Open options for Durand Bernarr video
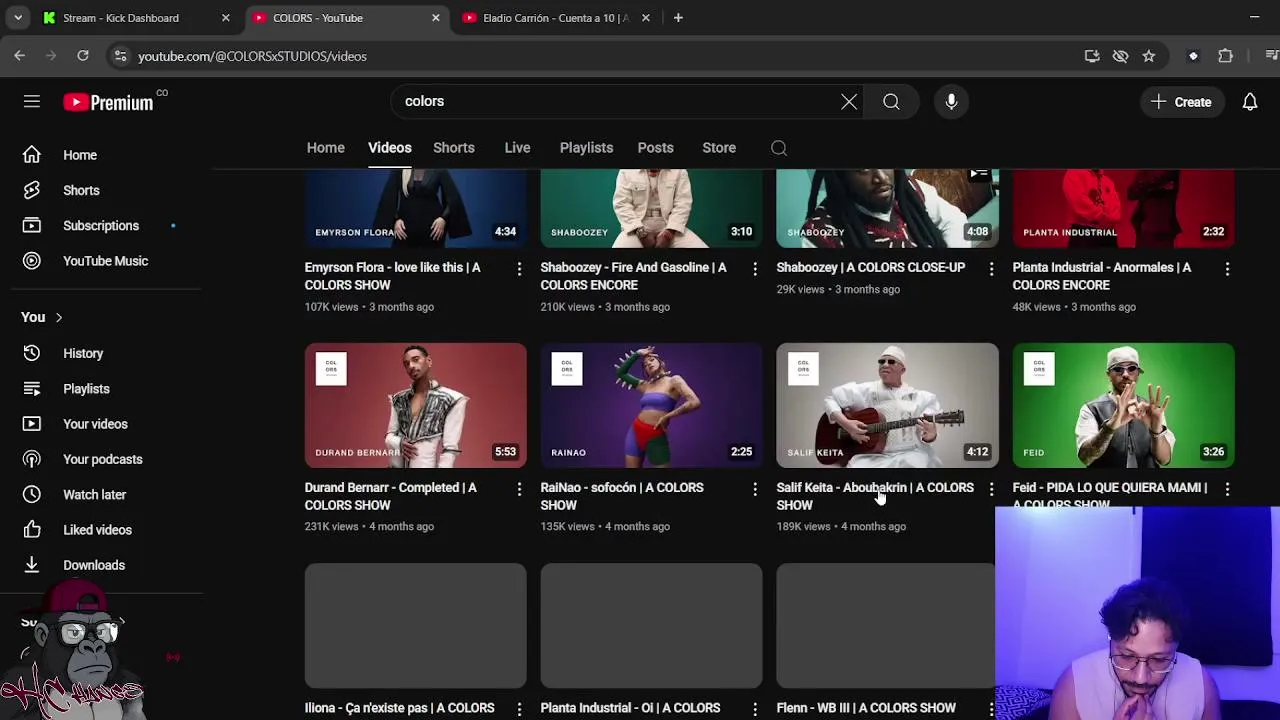This screenshot has width=1280, height=720. [x=519, y=488]
